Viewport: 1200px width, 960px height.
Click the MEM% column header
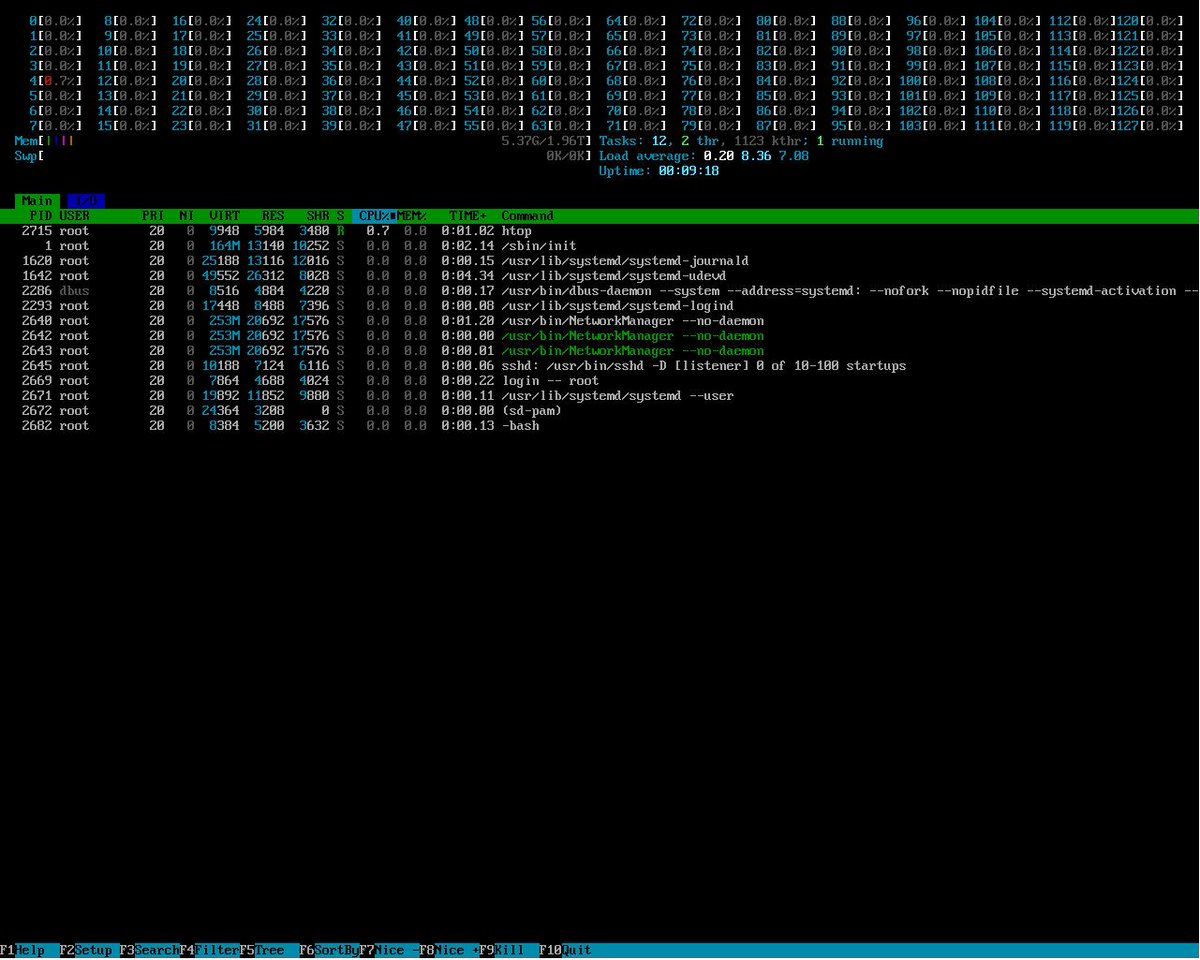(412, 216)
